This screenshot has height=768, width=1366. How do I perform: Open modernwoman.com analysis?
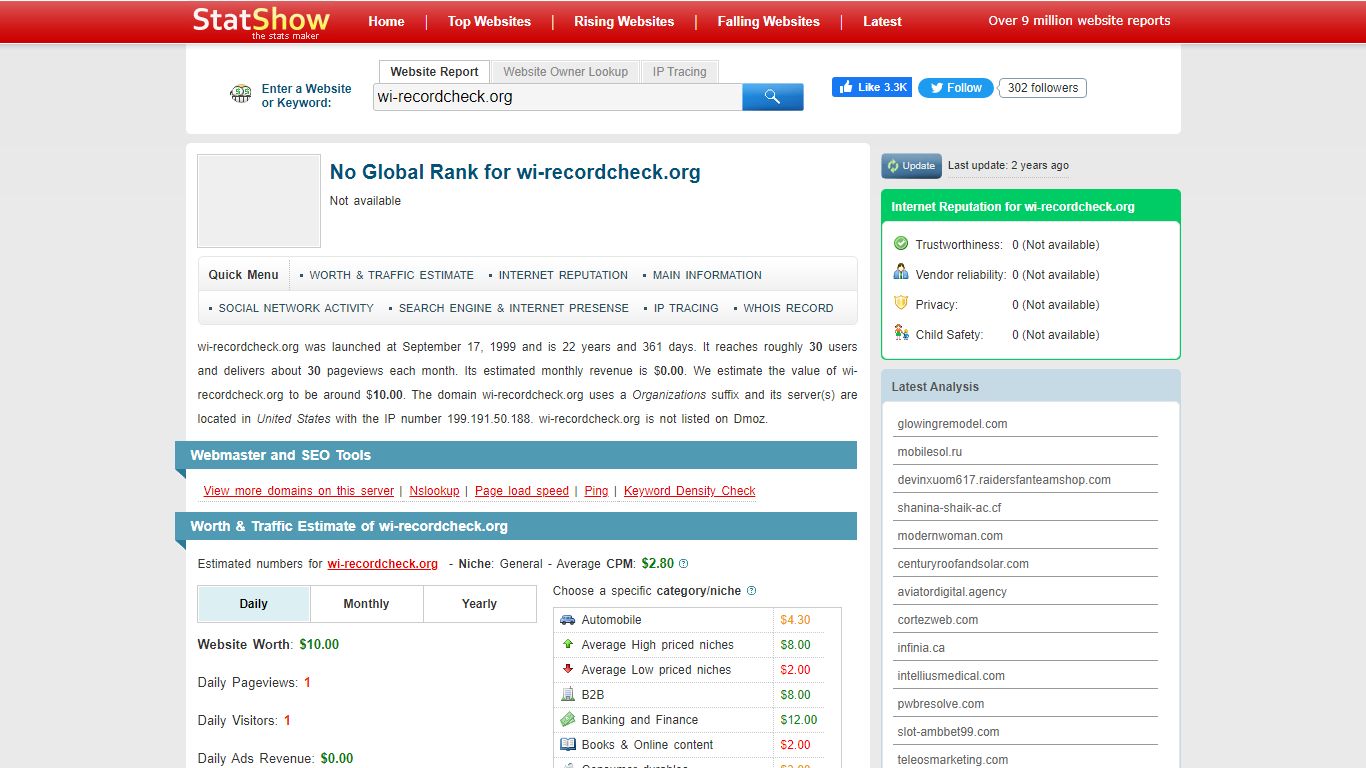click(x=950, y=536)
